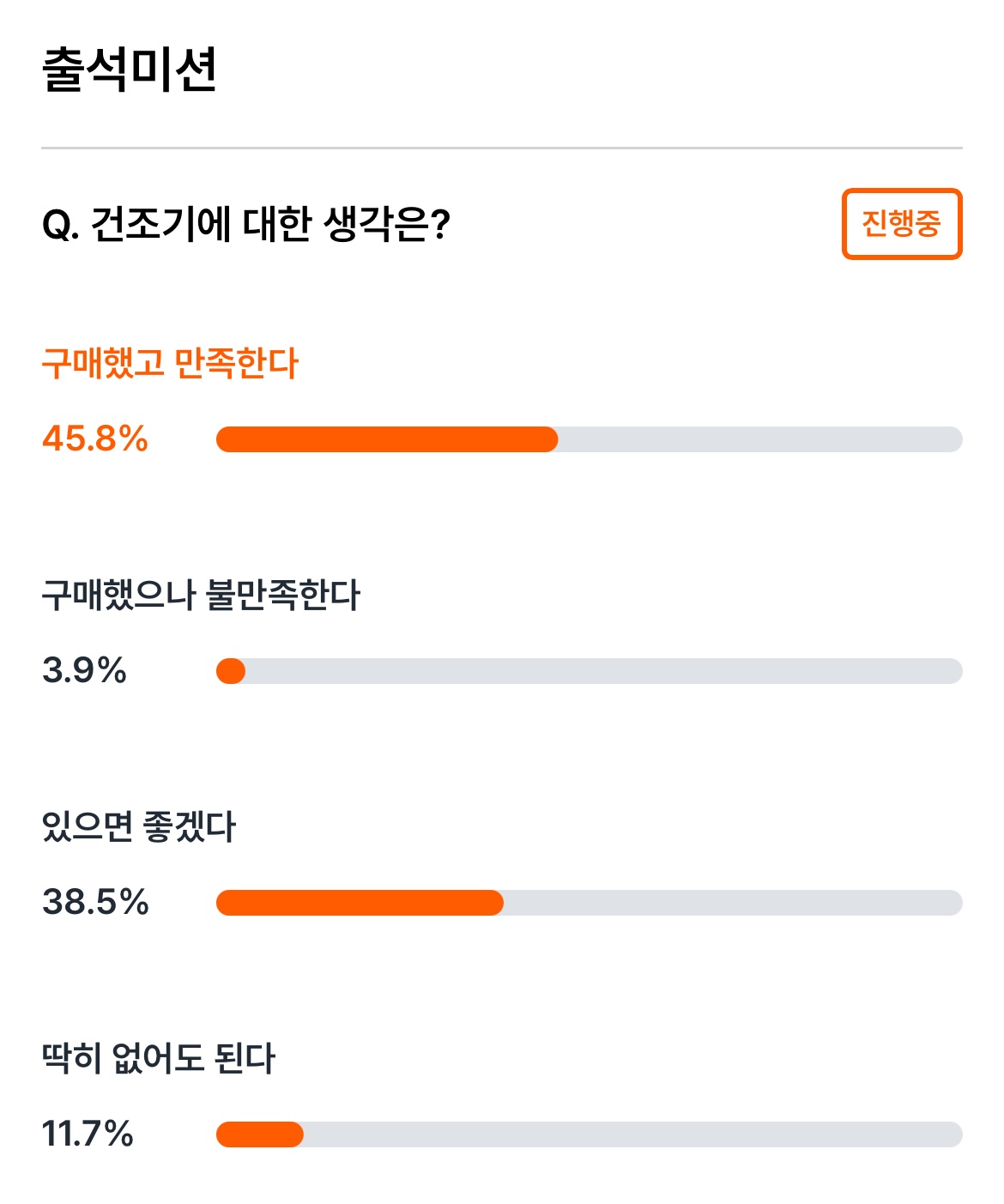Click the 45.8% percentage value
The image size is (1004, 1204).
pyautogui.click(x=95, y=439)
